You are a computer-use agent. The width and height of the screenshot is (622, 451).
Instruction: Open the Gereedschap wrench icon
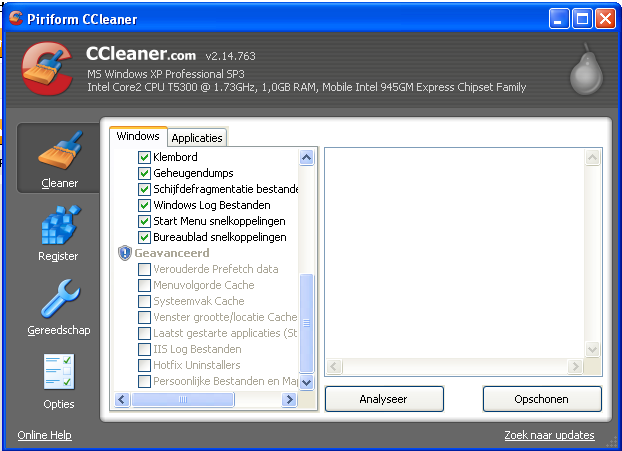[x=60, y=298]
